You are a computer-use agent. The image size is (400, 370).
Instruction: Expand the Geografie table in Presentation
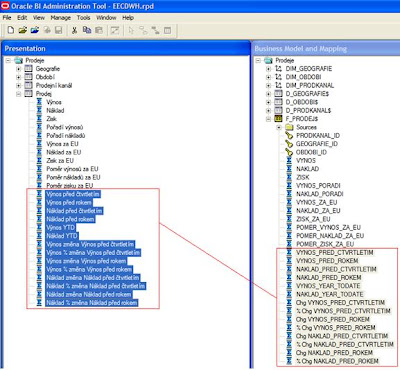click(x=19, y=69)
